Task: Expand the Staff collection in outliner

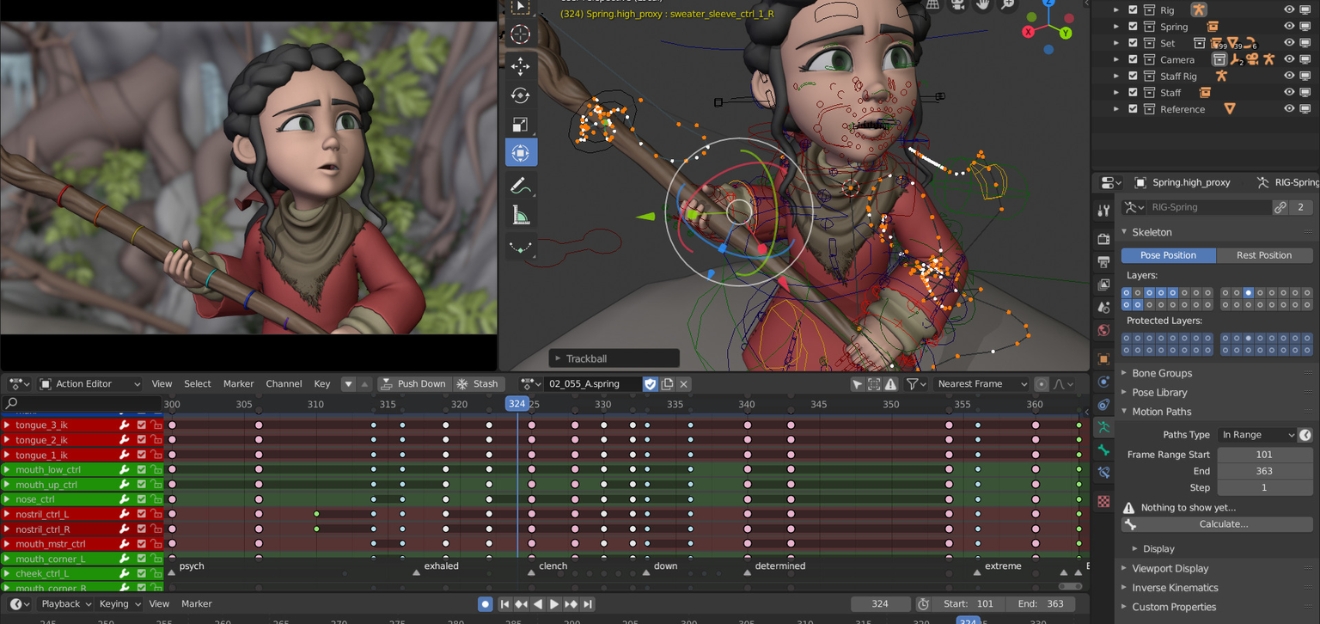Action: pyautogui.click(x=1117, y=93)
